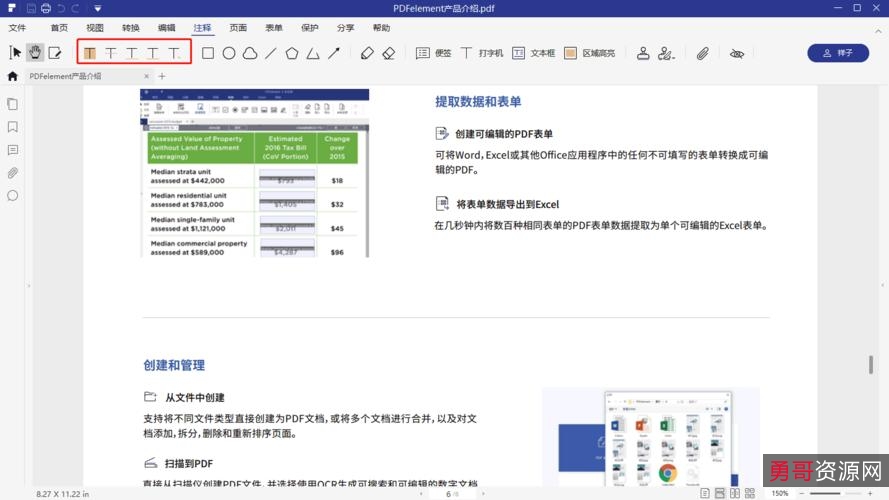Open a new tab with plus

(162, 76)
